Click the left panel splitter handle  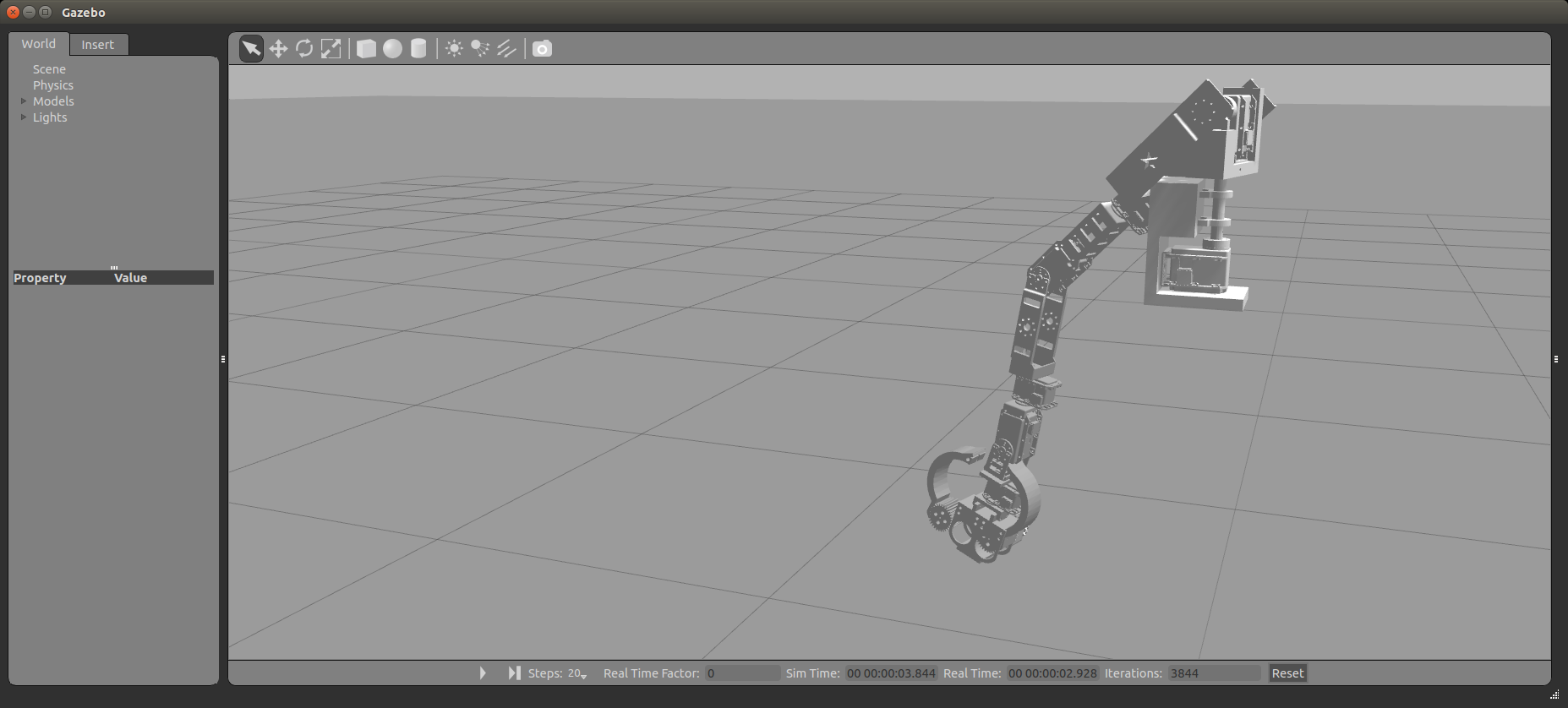click(223, 359)
